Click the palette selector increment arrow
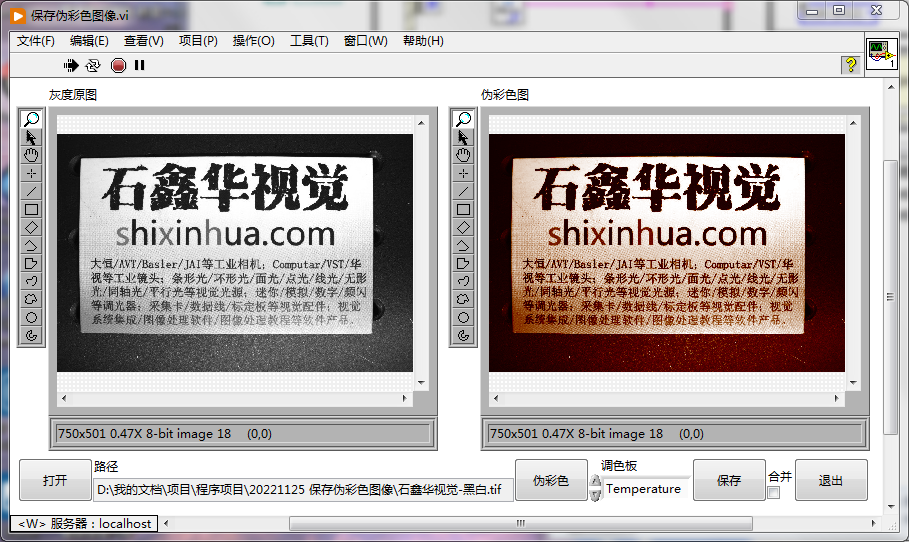 (x=595, y=483)
